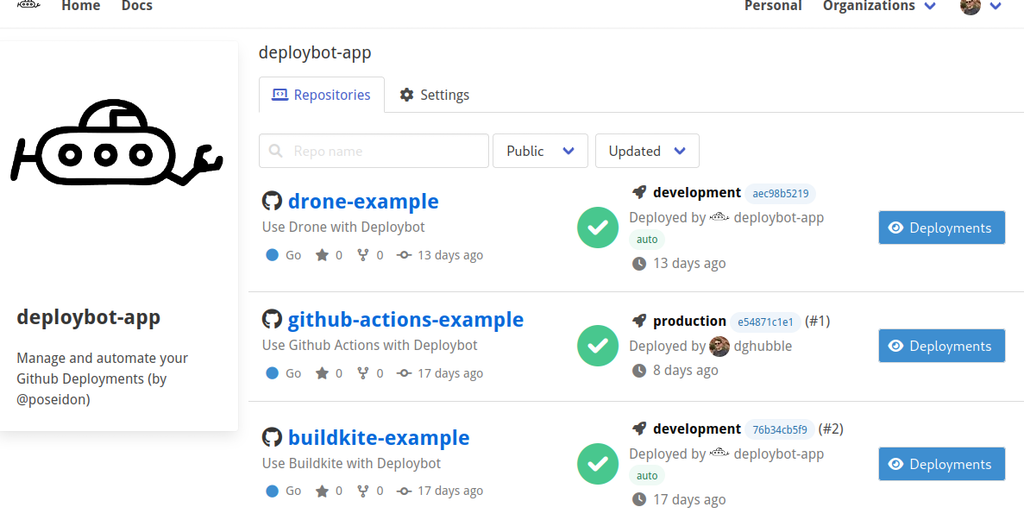Click the GitHub icon beside buildkite-example

coord(271,437)
